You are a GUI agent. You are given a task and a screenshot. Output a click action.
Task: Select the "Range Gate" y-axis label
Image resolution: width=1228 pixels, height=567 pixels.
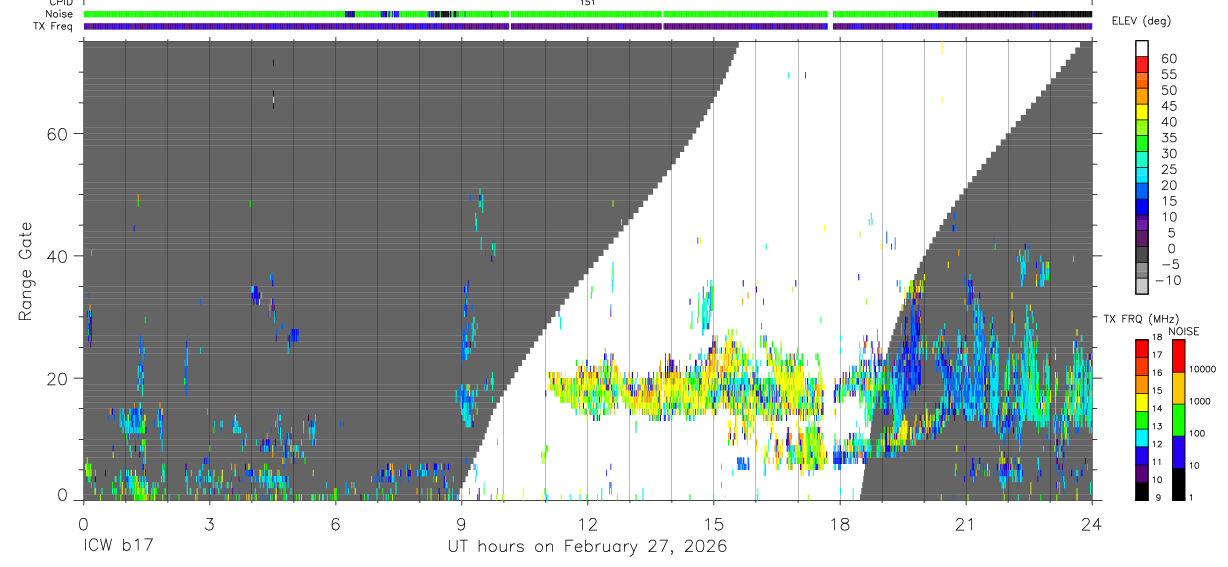27,271
